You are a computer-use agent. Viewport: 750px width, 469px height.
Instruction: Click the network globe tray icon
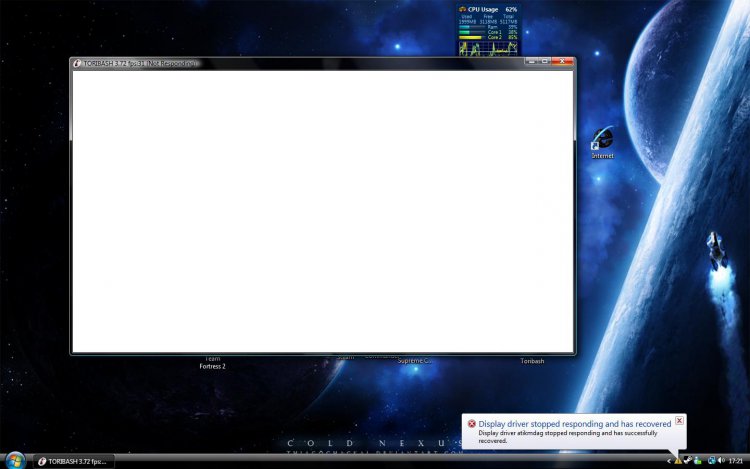click(712, 460)
